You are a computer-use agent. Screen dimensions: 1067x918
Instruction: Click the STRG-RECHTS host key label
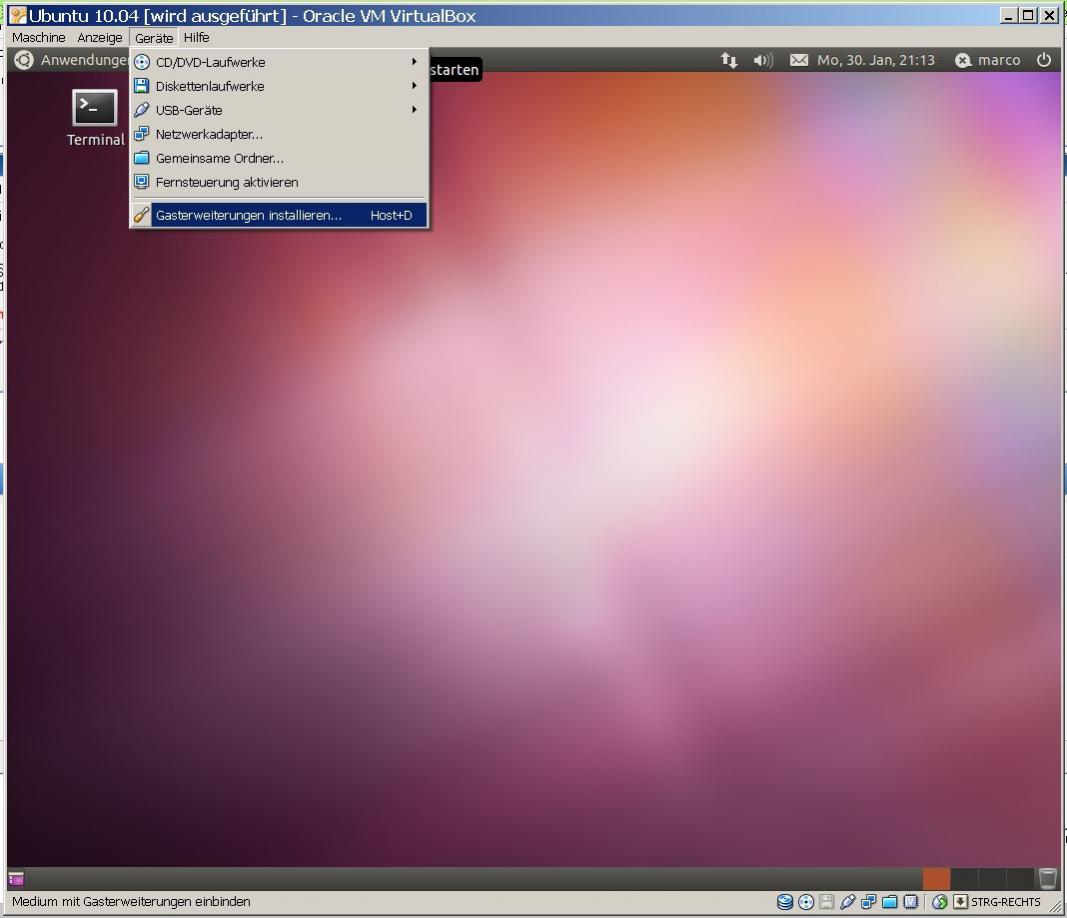point(1005,902)
